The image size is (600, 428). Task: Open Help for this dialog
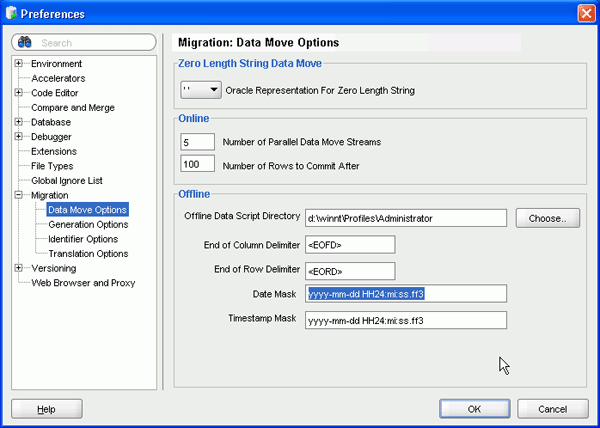[46, 409]
